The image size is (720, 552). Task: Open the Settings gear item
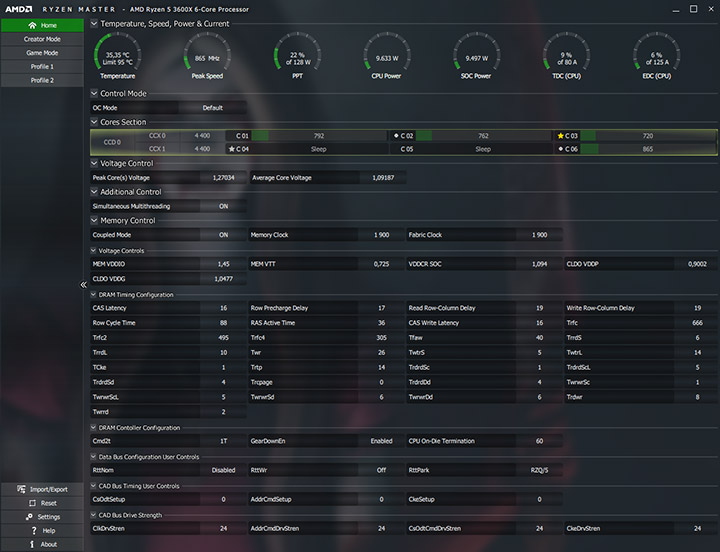tap(42, 517)
